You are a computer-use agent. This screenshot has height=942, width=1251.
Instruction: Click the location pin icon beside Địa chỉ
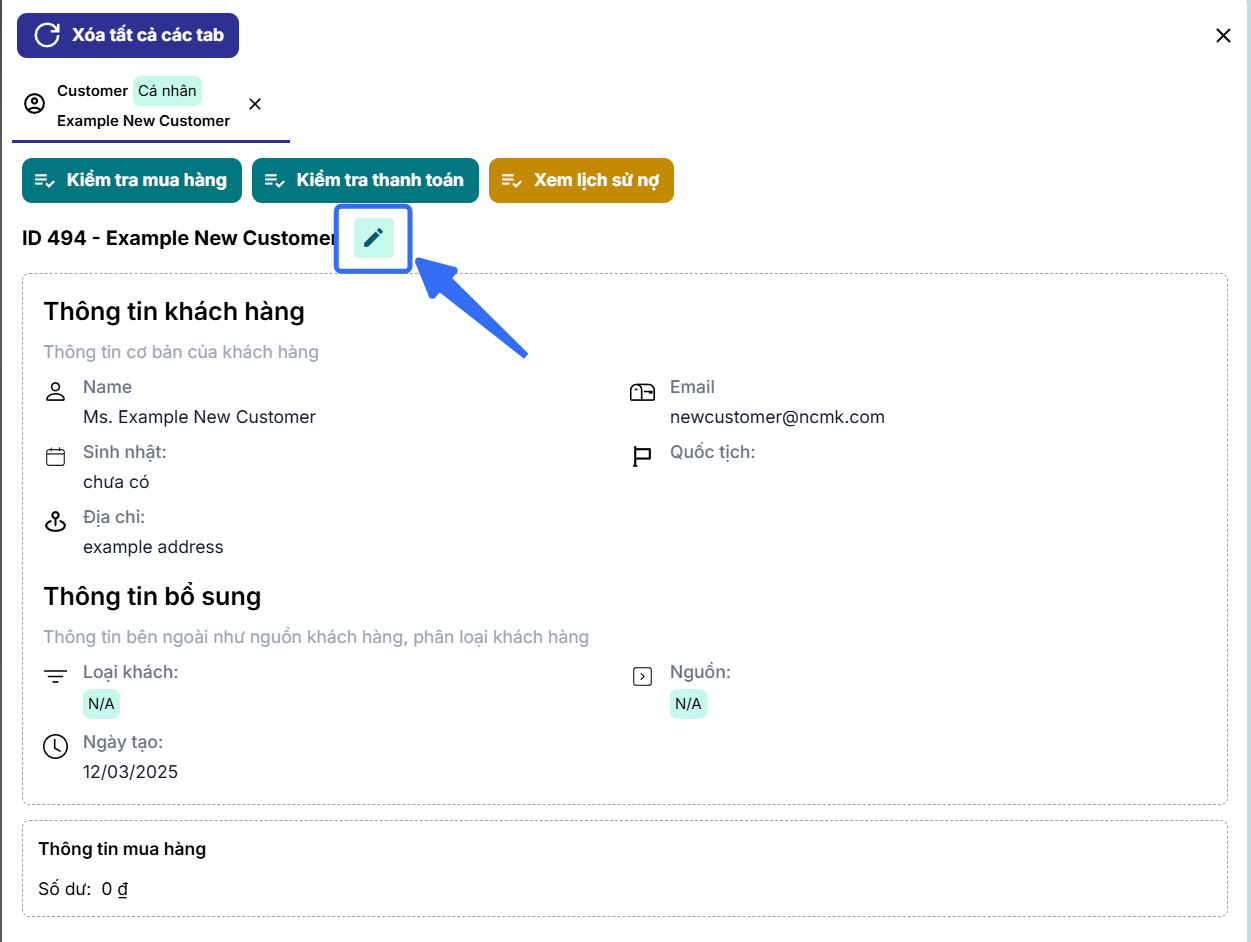click(x=56, y=521)
